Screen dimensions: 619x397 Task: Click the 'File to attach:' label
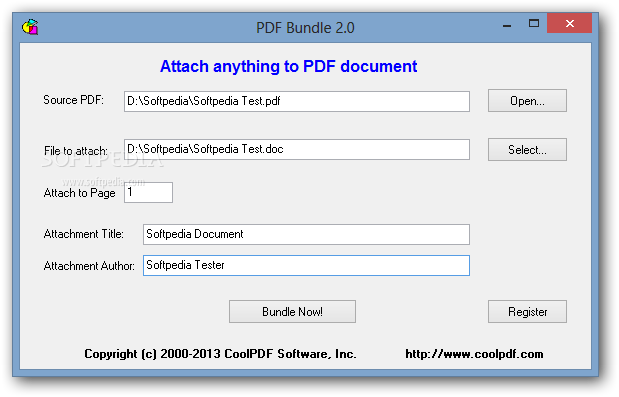point(75,150)
